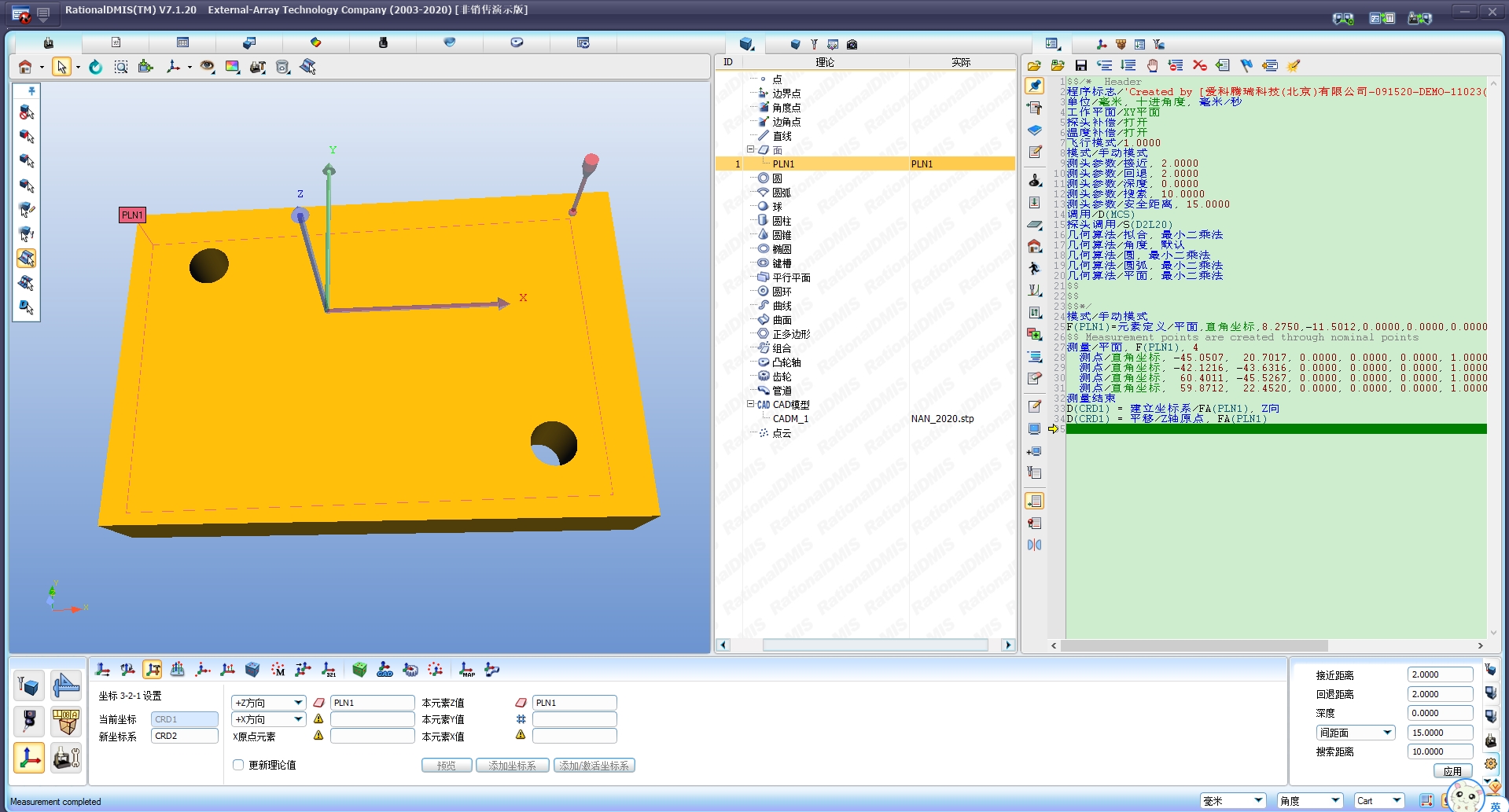Viewport: 1509px width, 812px height.
Task: Toggle the pin at top of selection toolbar
Action: point(31,91)
